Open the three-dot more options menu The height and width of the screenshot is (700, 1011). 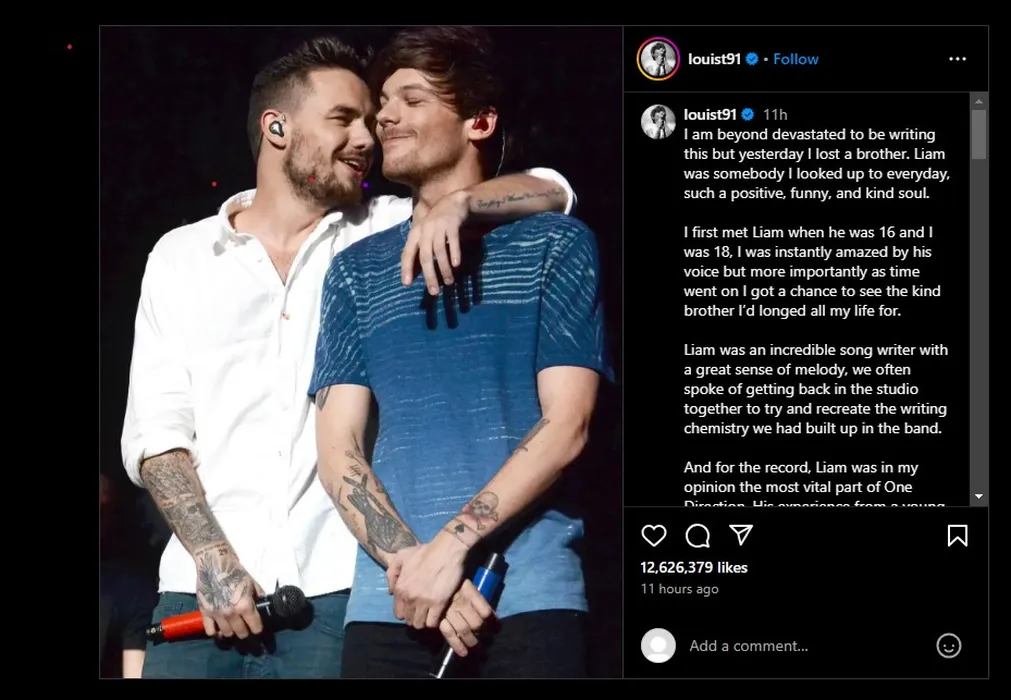tap(957, 59)
